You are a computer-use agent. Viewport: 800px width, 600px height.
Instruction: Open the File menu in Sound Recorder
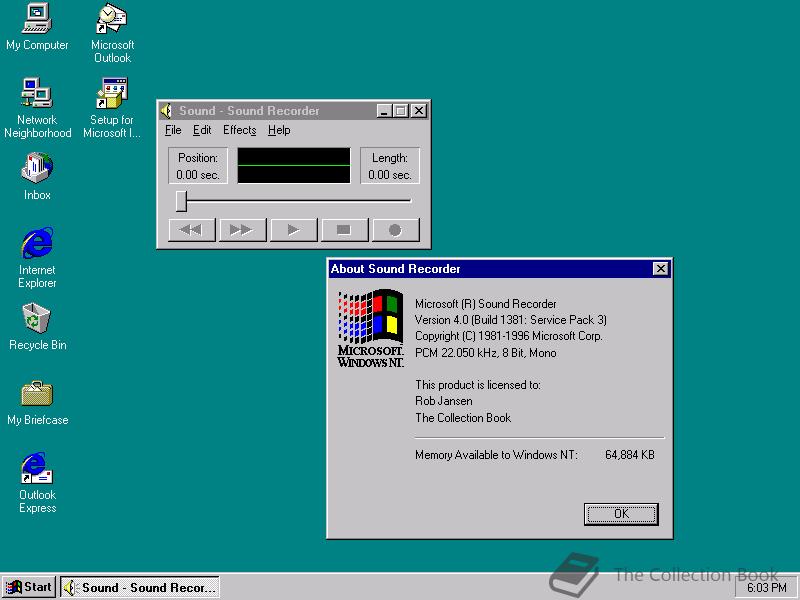[173, 130]
